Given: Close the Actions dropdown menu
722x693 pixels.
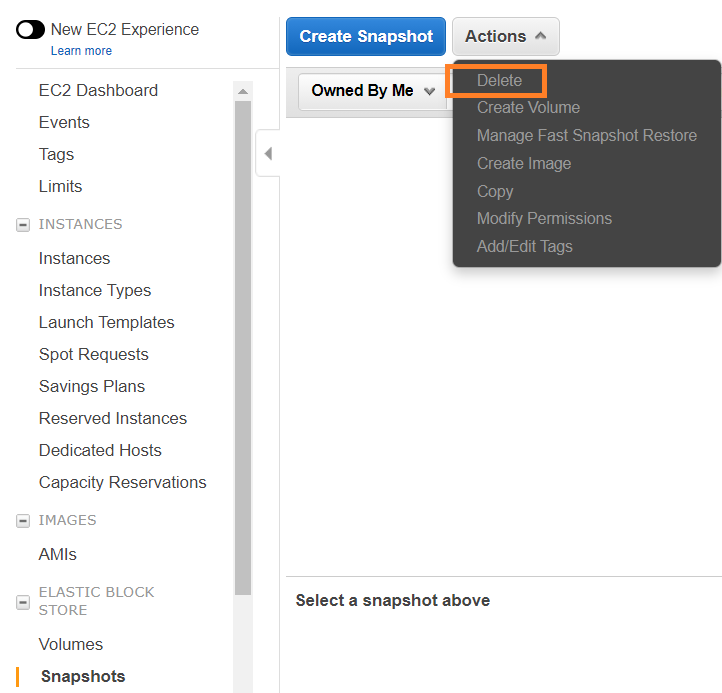Looking at the screenshot, I should point(506,36).
